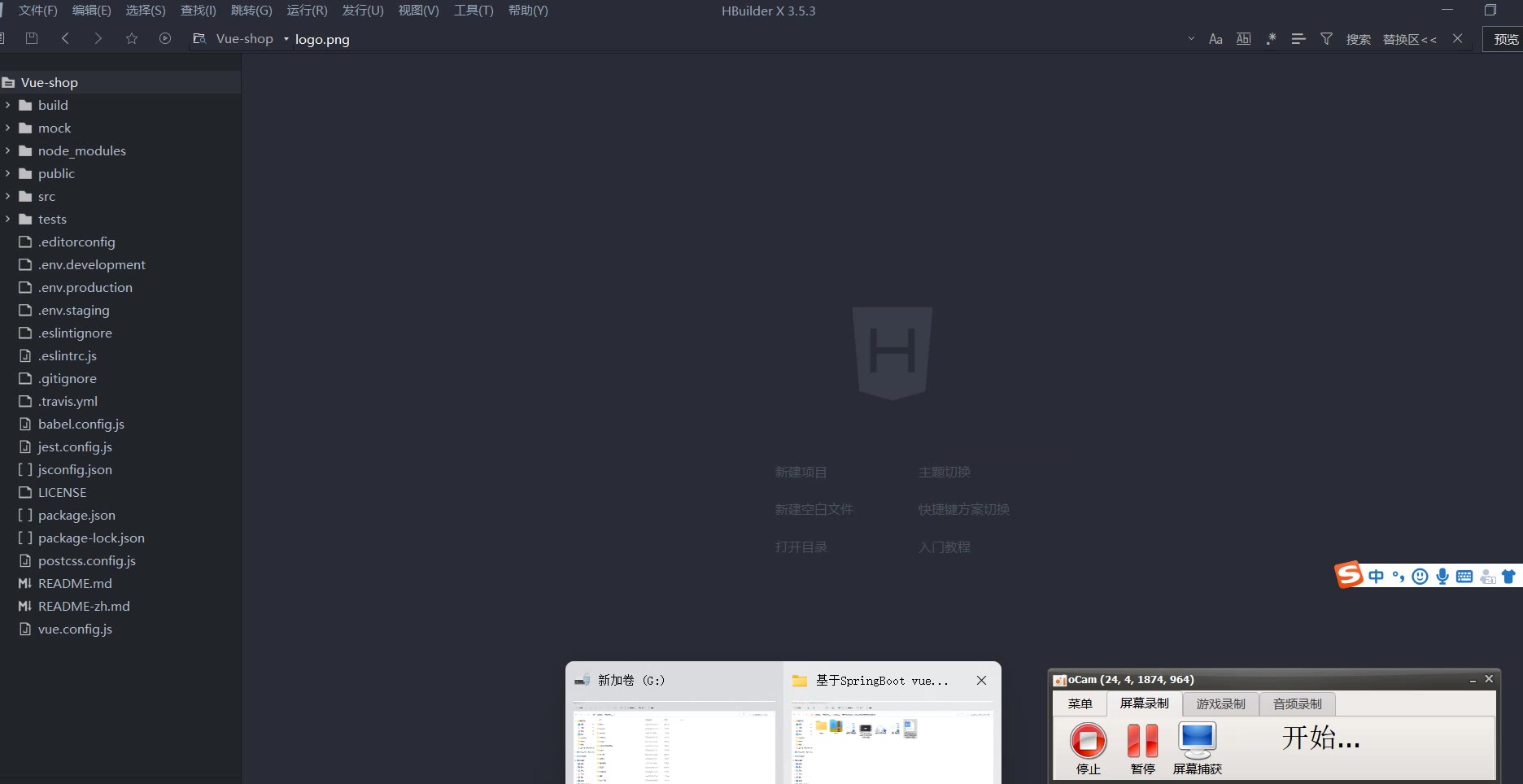Open the oCam 菜单 menu

click(1080, 703)
